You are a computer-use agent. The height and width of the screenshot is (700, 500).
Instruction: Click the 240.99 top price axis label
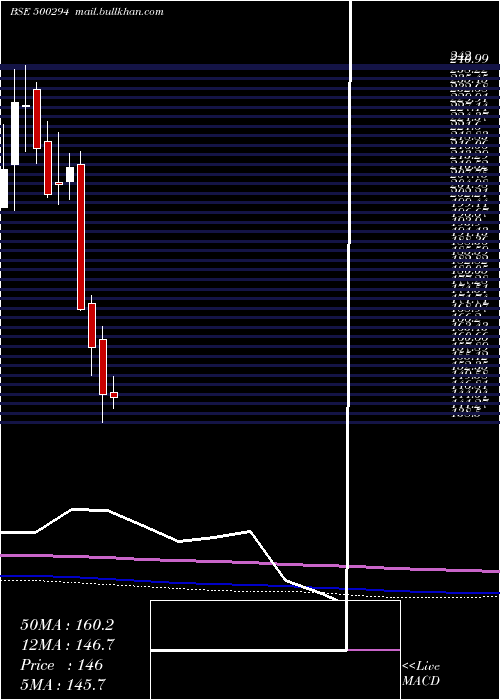tap(467, 57)
